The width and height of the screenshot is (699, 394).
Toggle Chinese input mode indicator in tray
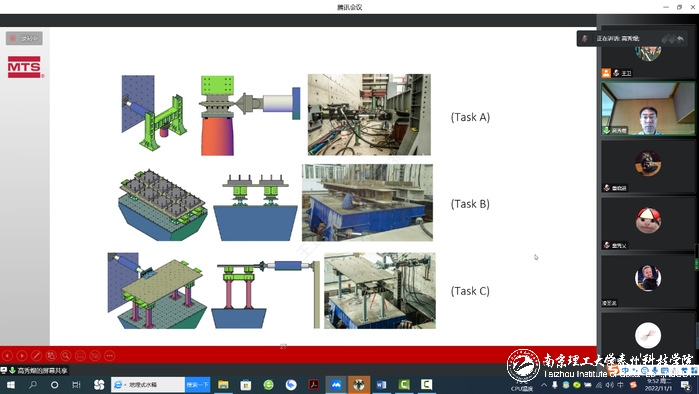pyautogui.click(x=621, y=385)
